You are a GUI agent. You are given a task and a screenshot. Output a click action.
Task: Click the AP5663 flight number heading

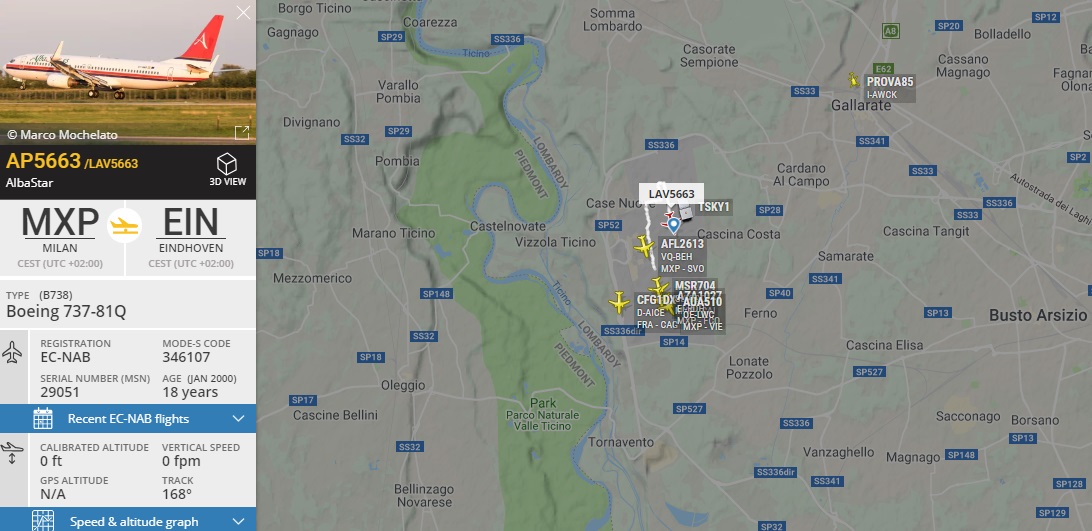[x=43, y=161]
